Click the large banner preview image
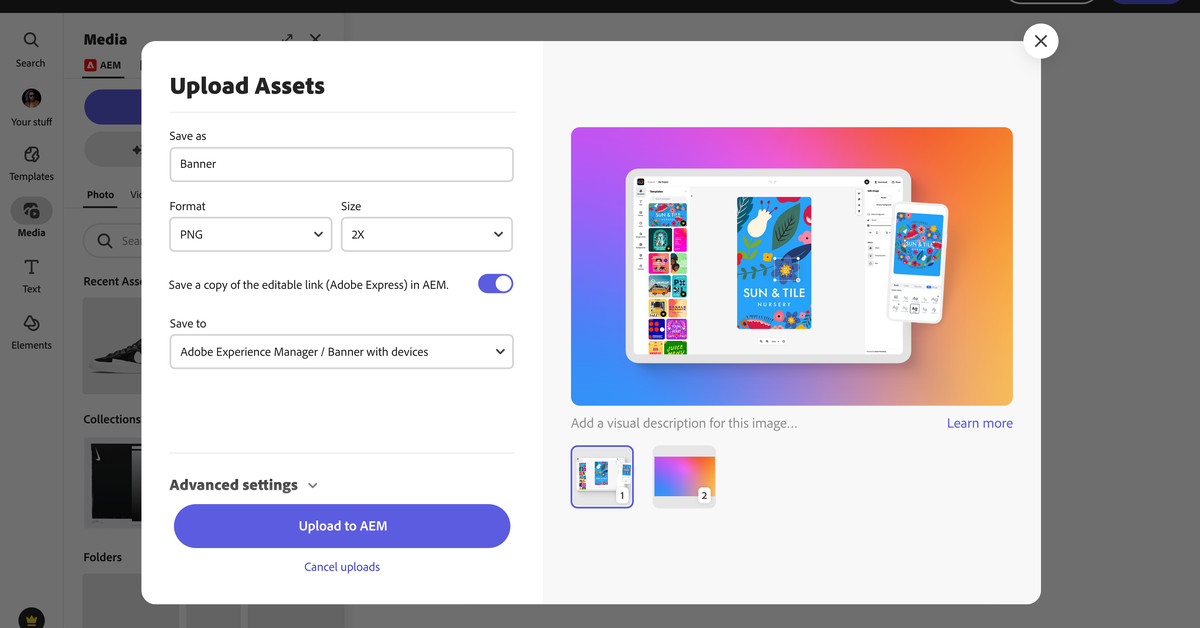Image resolution: width=1200 pixels, height=628 pixels. 792,266
